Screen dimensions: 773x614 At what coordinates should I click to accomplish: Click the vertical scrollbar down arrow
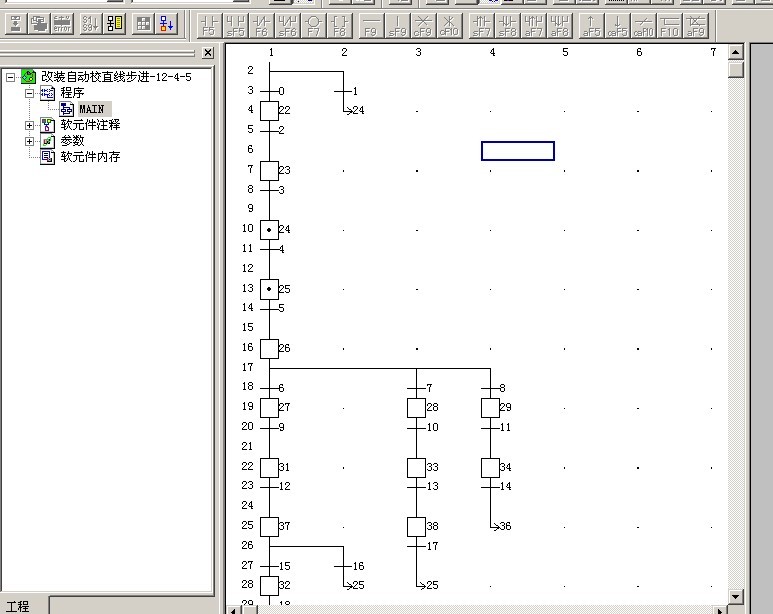click(736, 597)
